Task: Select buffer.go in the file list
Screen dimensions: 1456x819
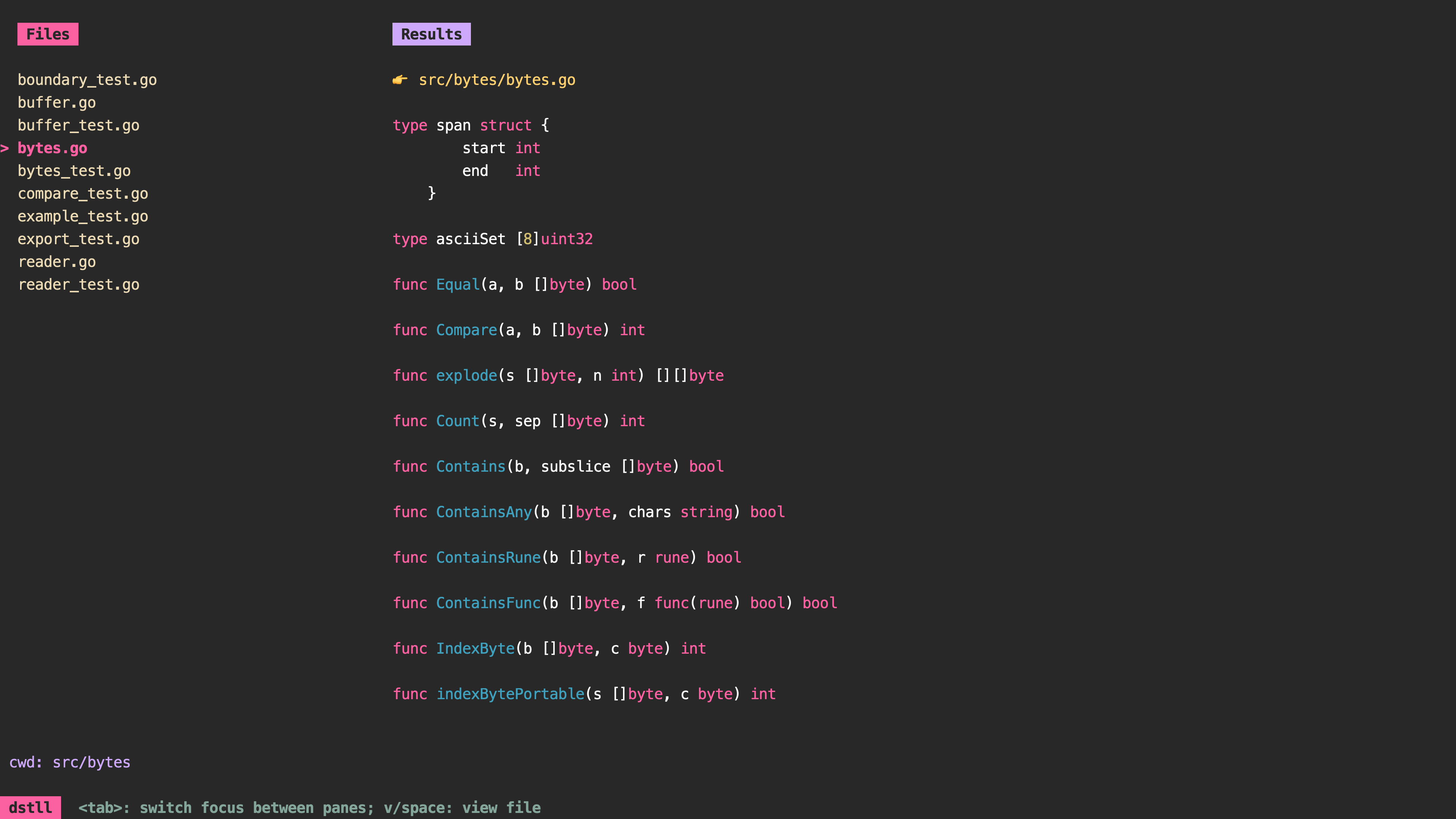Action: click(56, 102)
